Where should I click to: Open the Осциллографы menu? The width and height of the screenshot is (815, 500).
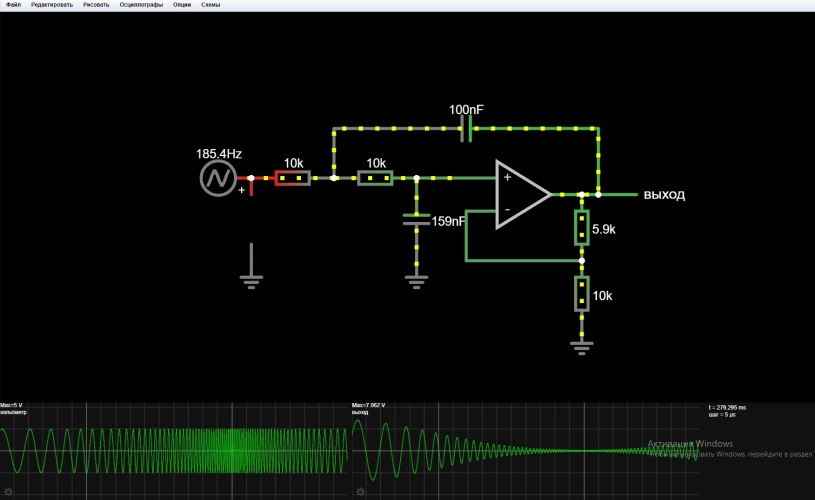pyautogui.click(x=141, y=5)
